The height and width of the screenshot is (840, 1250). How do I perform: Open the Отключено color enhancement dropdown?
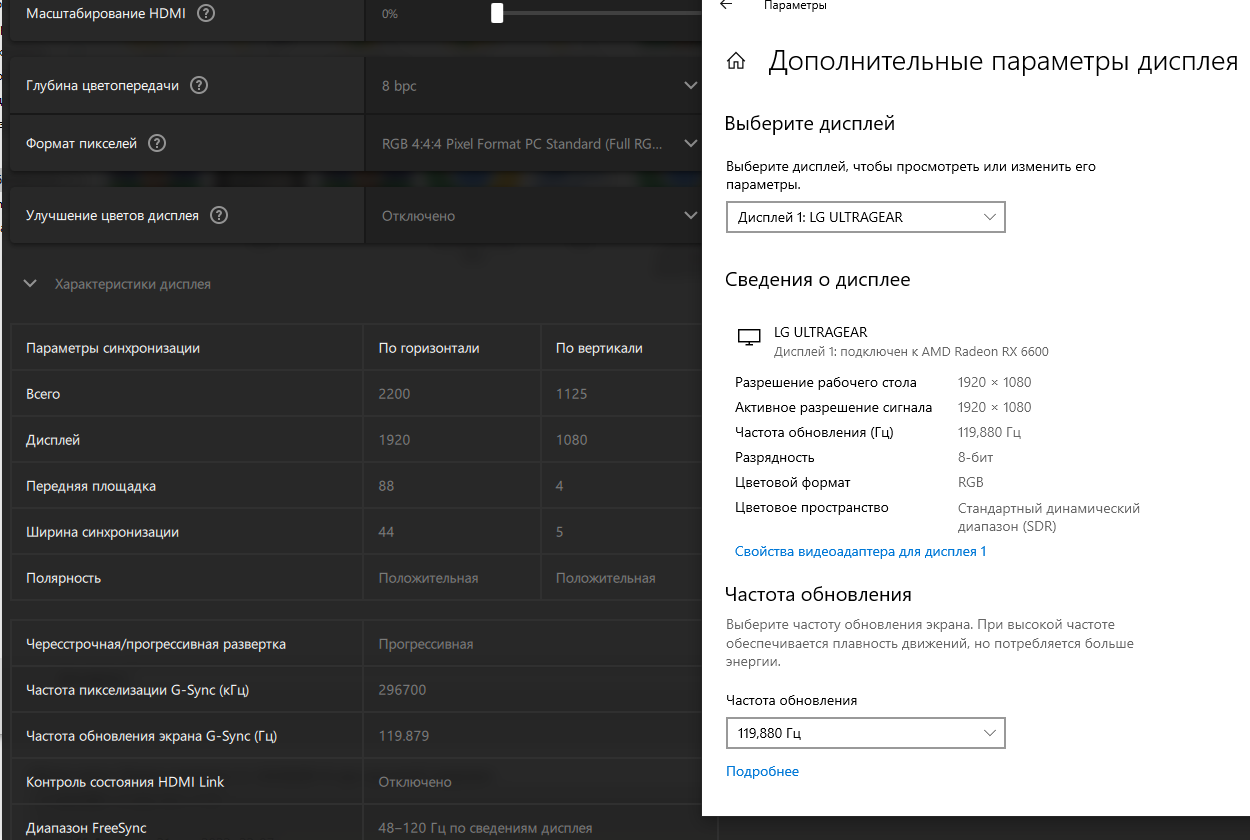pos(539,215)
